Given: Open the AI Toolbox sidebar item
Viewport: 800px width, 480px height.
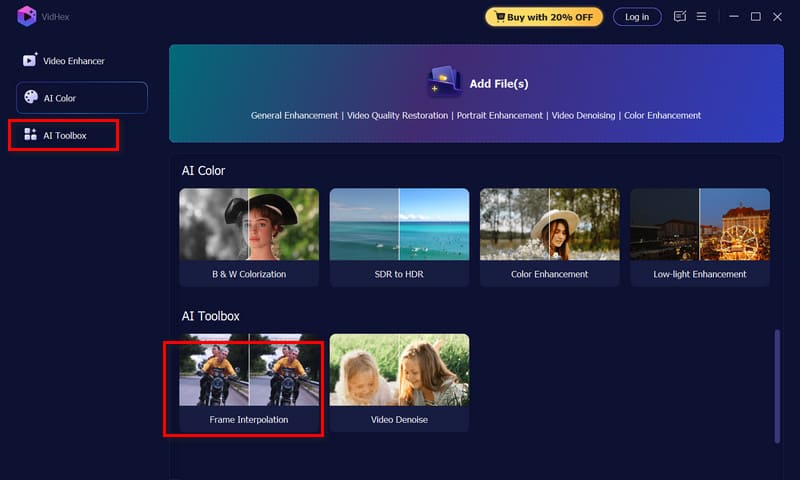Looking at the screenshot, I should (63, 135).
